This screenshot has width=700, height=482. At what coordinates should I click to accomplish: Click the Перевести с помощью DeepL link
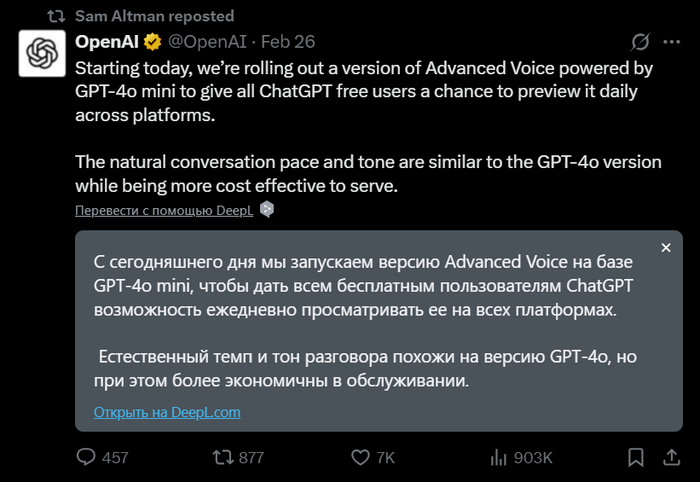click(x=164, y=210)
